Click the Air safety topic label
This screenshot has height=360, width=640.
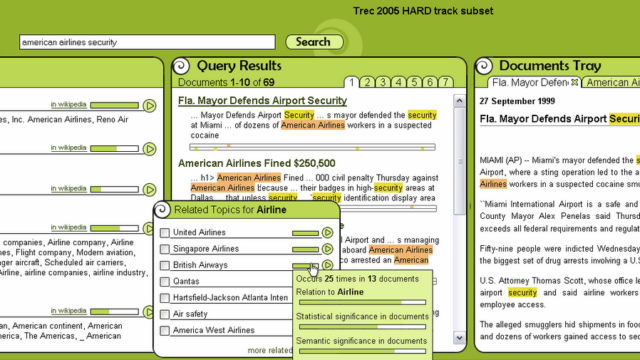190,314
